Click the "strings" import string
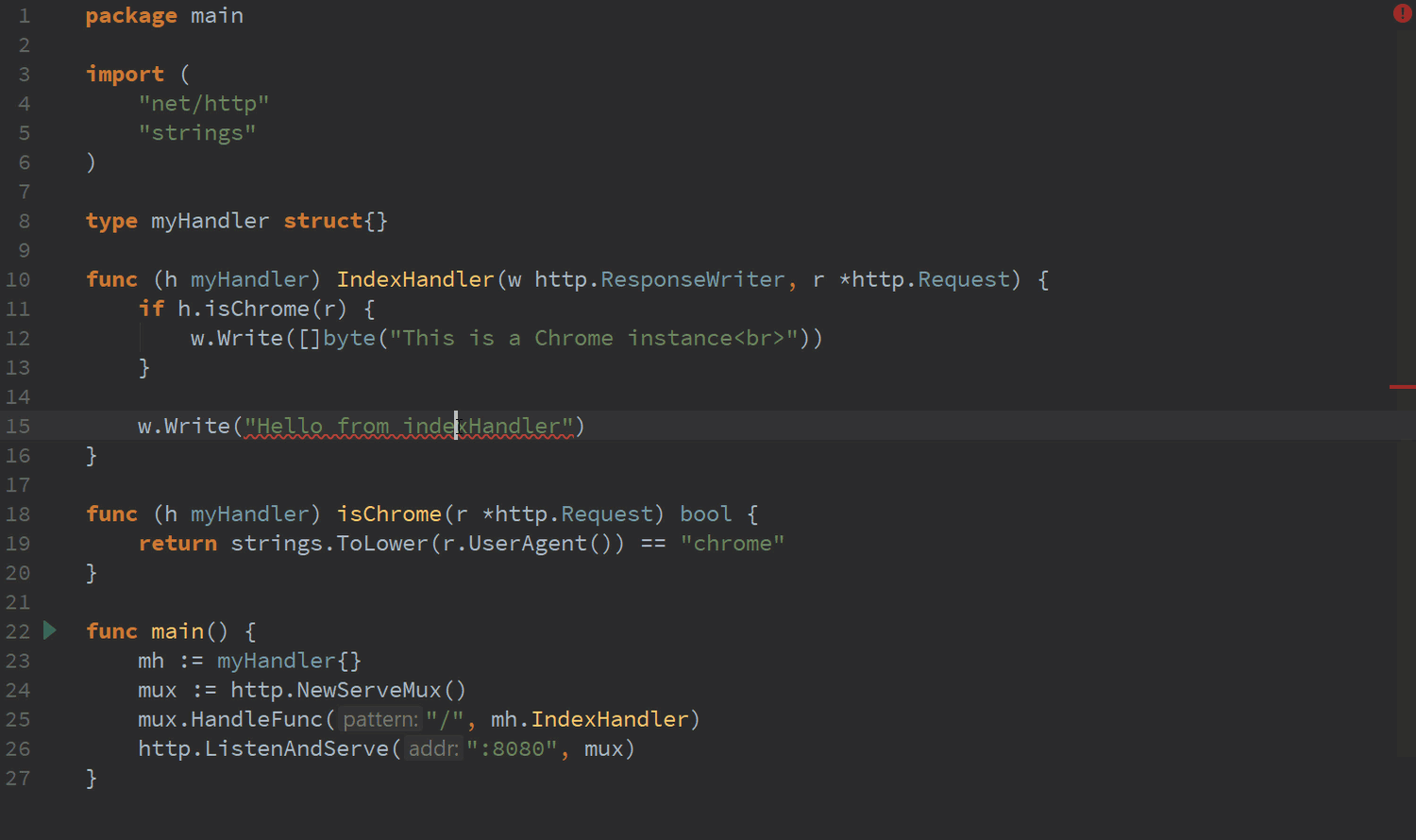This screenshot has width=1416, height=840. (197, 133)
